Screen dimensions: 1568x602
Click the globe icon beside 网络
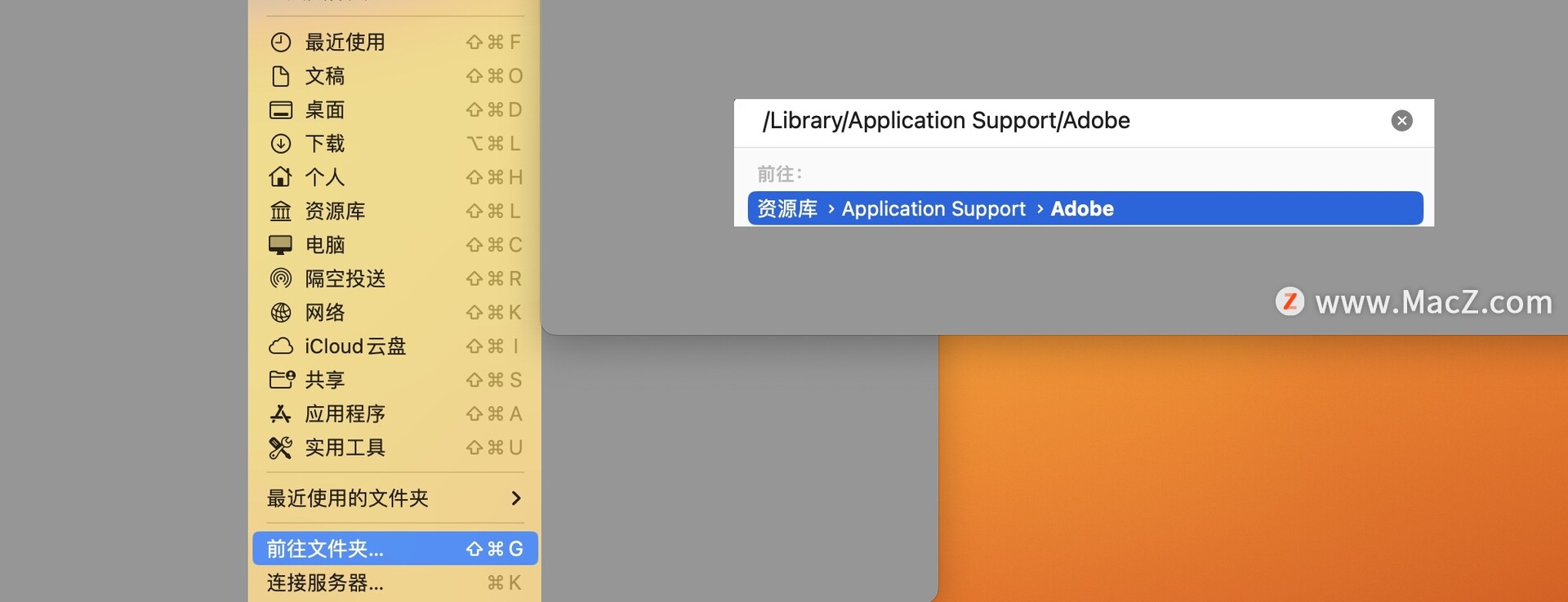point(280,312)
